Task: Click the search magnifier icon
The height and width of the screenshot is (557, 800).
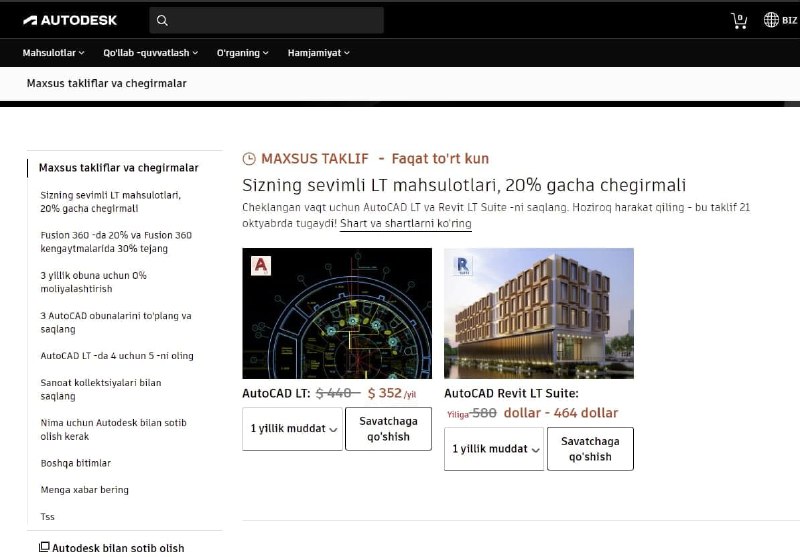Action: pos(162,20)
